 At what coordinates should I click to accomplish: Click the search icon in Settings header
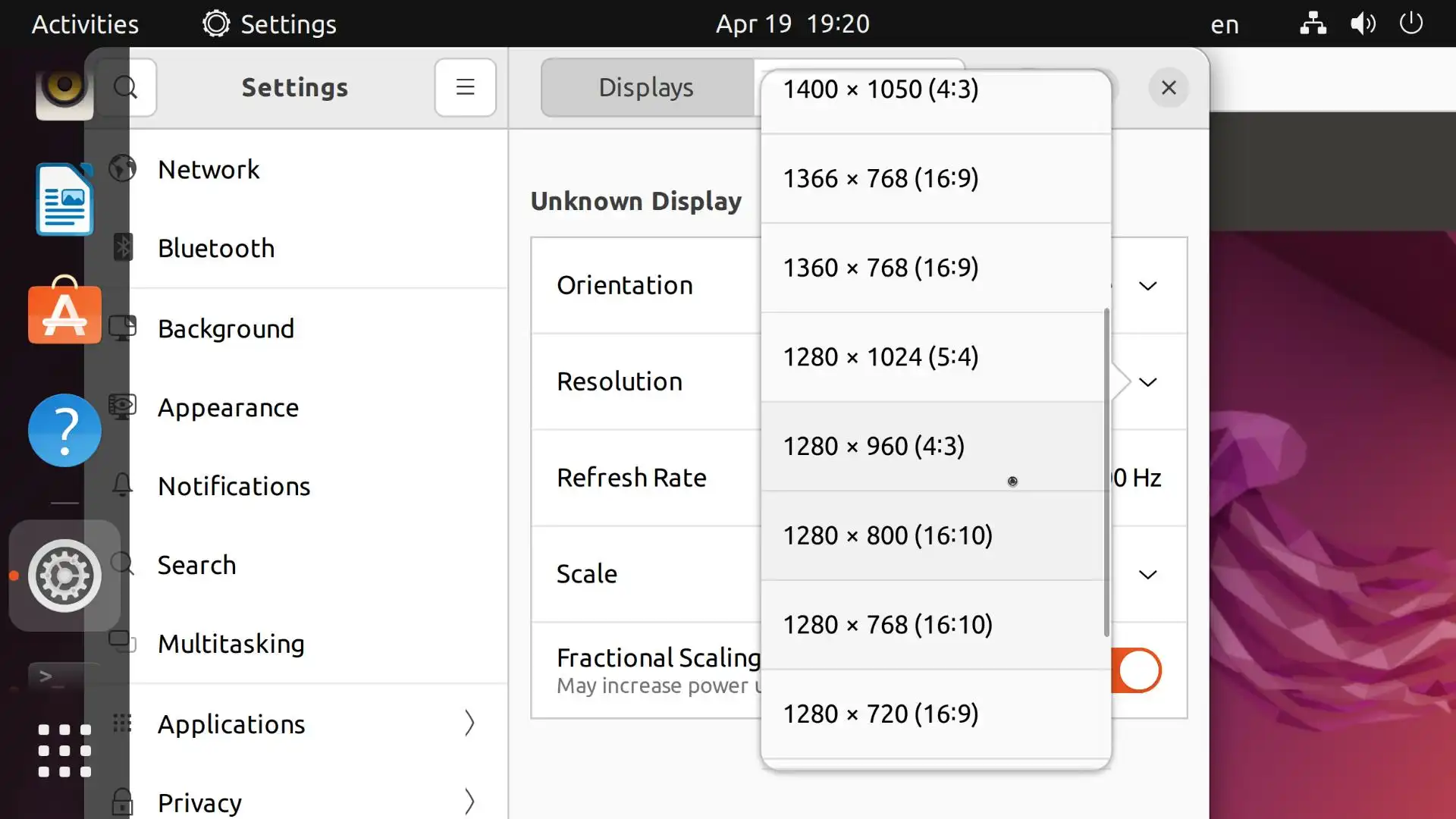pos(126,87)
